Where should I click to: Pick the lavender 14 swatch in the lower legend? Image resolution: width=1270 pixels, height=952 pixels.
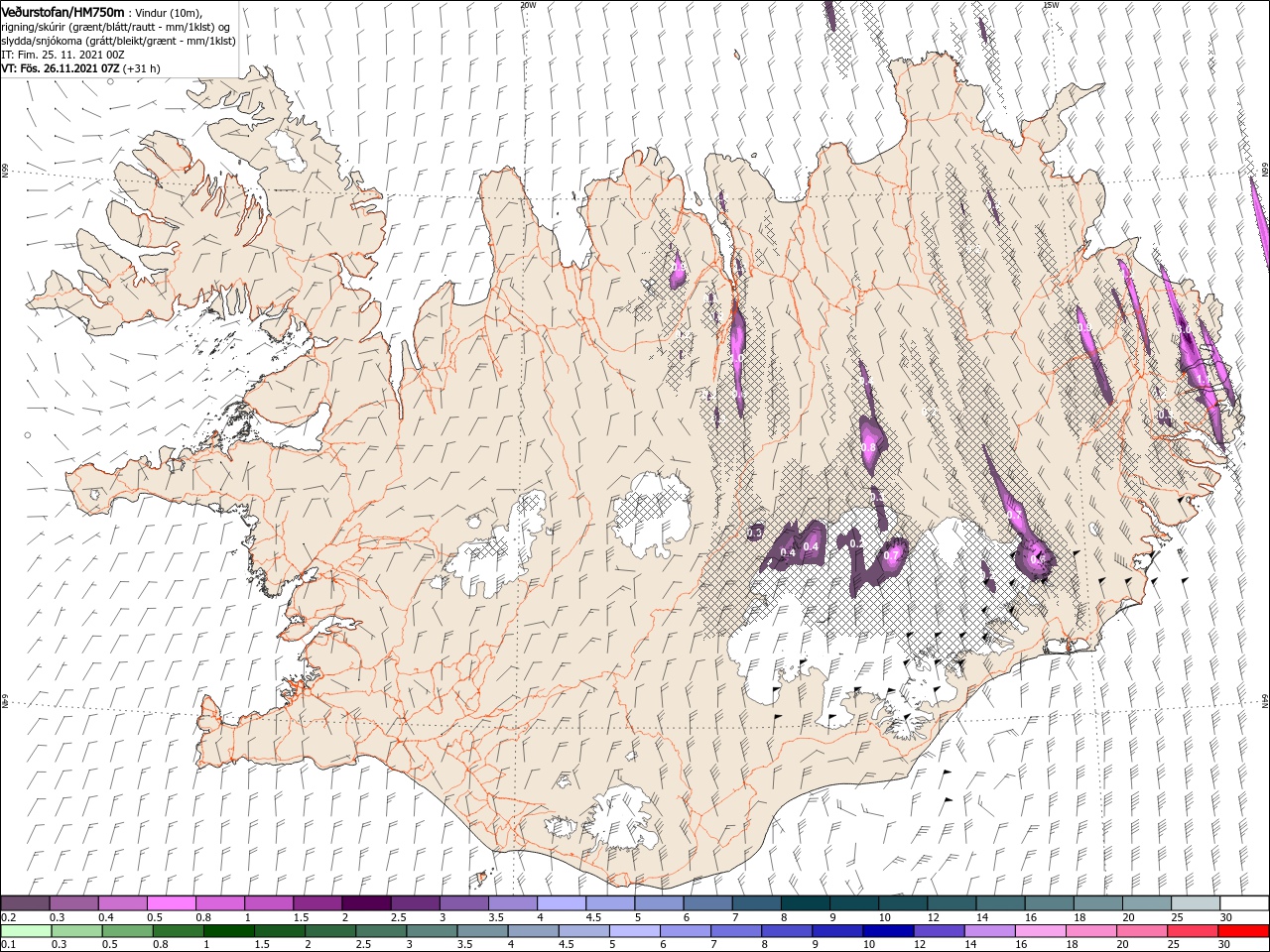pyautogui.click(x=990, y=931)
